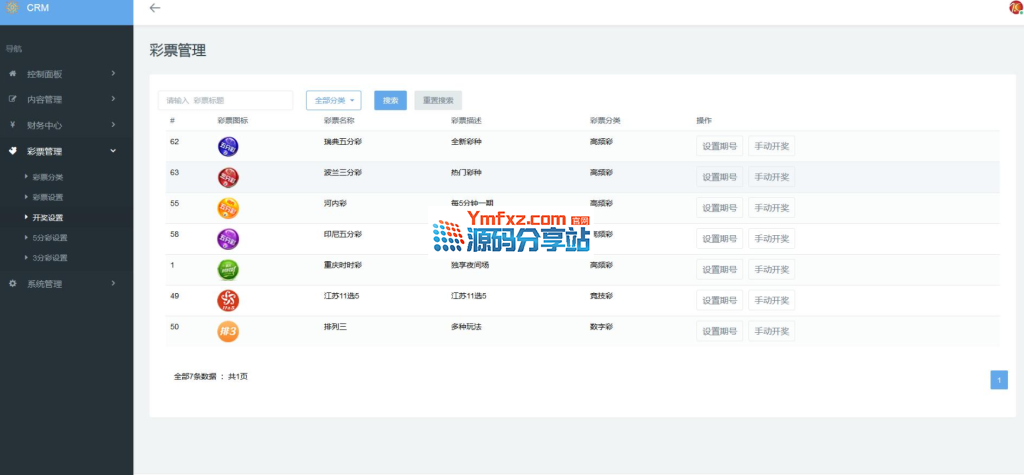
Task: Click the 瑞典五分彩 lottery icon
Action: click(x=228, y=147)
